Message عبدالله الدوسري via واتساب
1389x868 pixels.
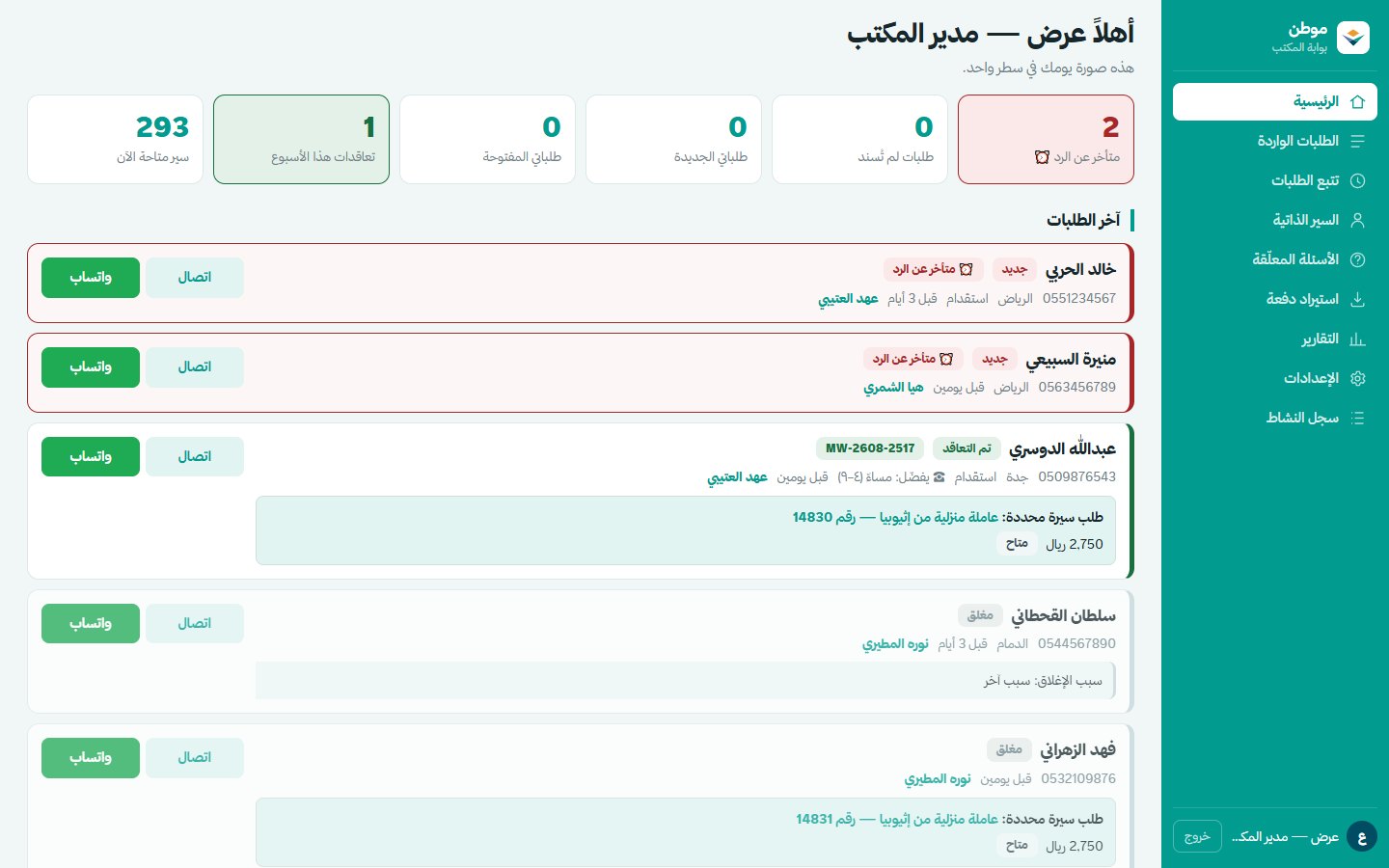[91, 457]
